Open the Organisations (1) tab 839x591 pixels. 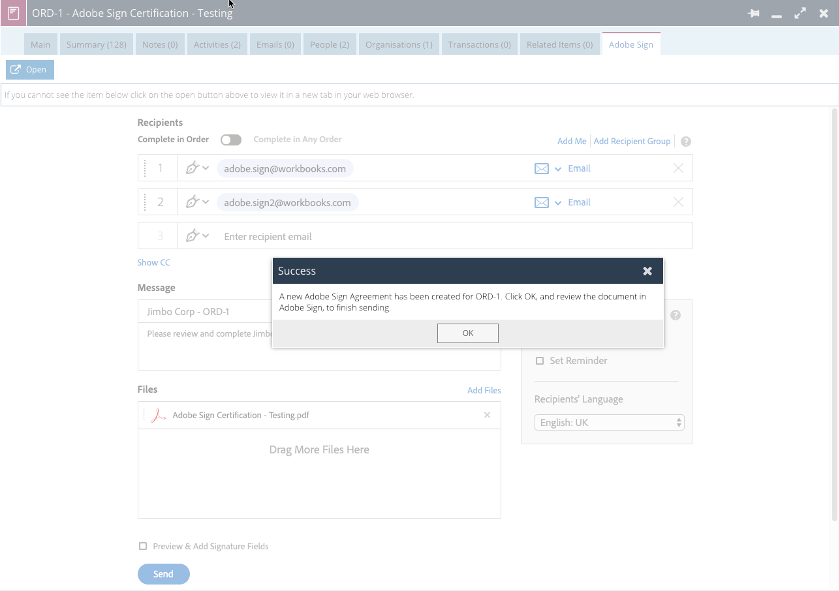399,44
